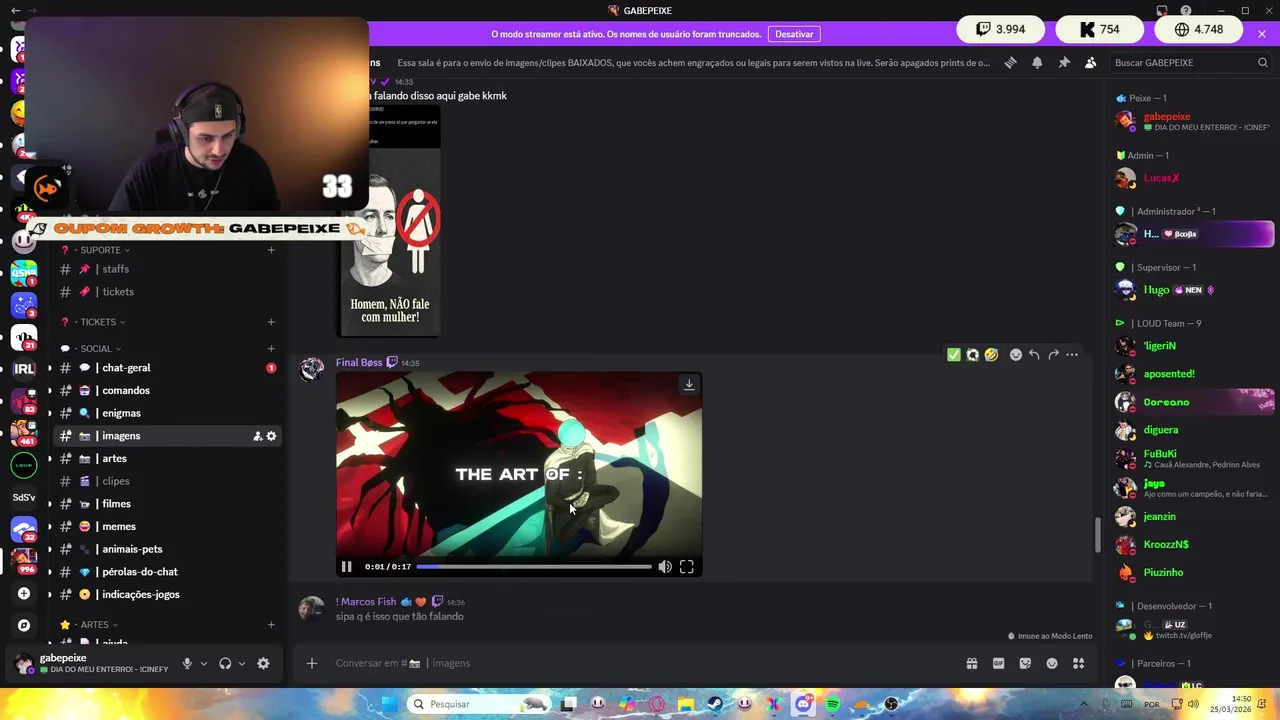Collapse the TICKETS category
This screenshot has height=720, width=1280.
98,322
